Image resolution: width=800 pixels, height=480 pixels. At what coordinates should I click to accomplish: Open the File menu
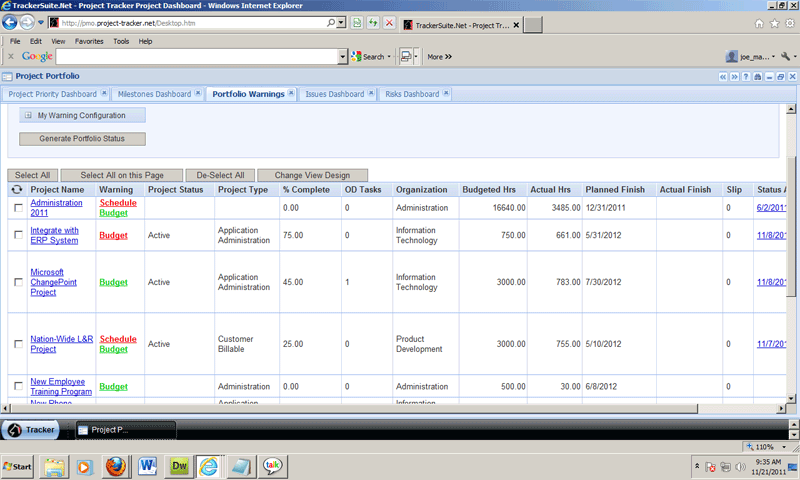click(15, 41)
